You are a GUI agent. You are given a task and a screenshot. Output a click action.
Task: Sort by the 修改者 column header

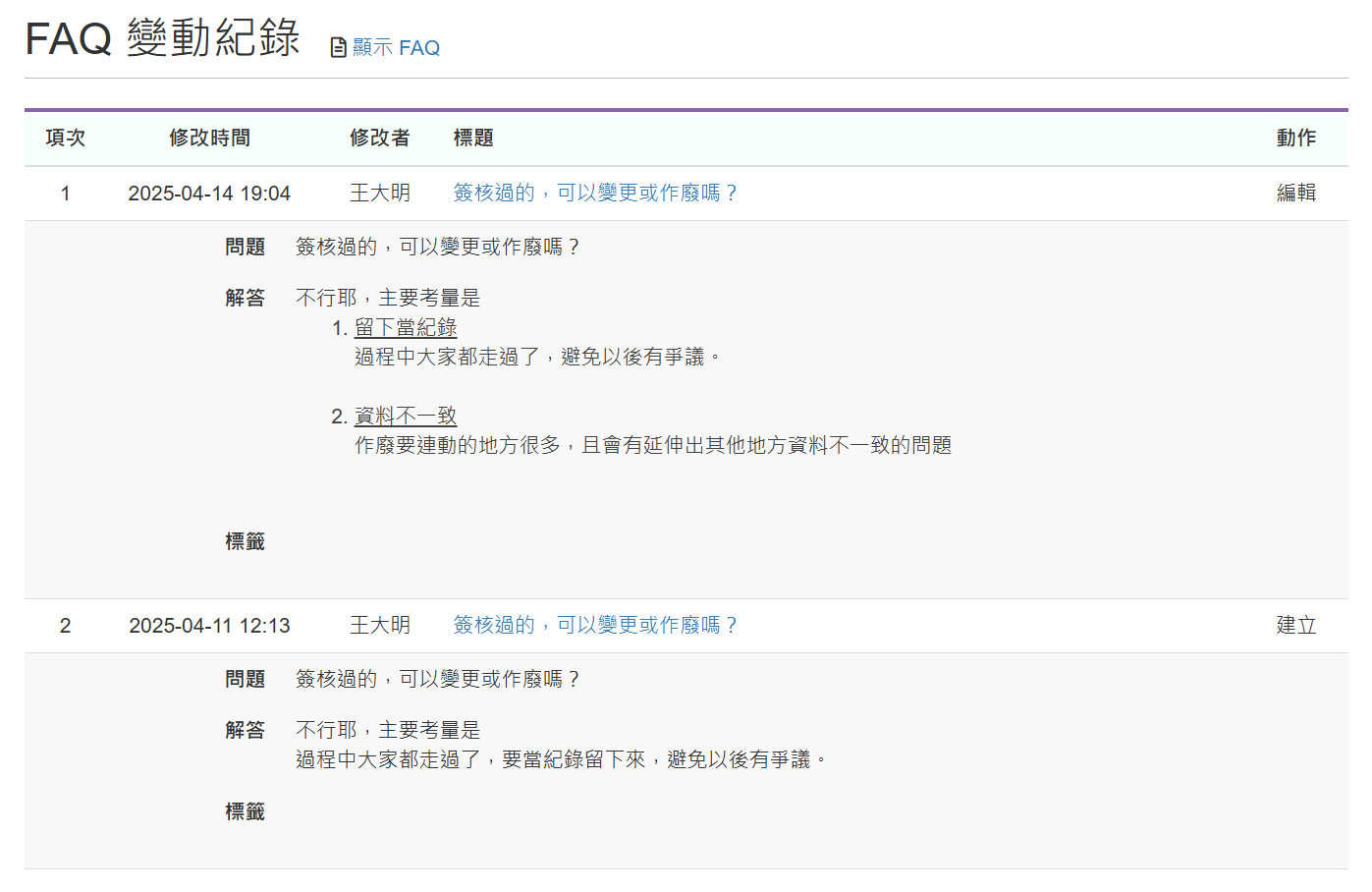tap(381, 139)
